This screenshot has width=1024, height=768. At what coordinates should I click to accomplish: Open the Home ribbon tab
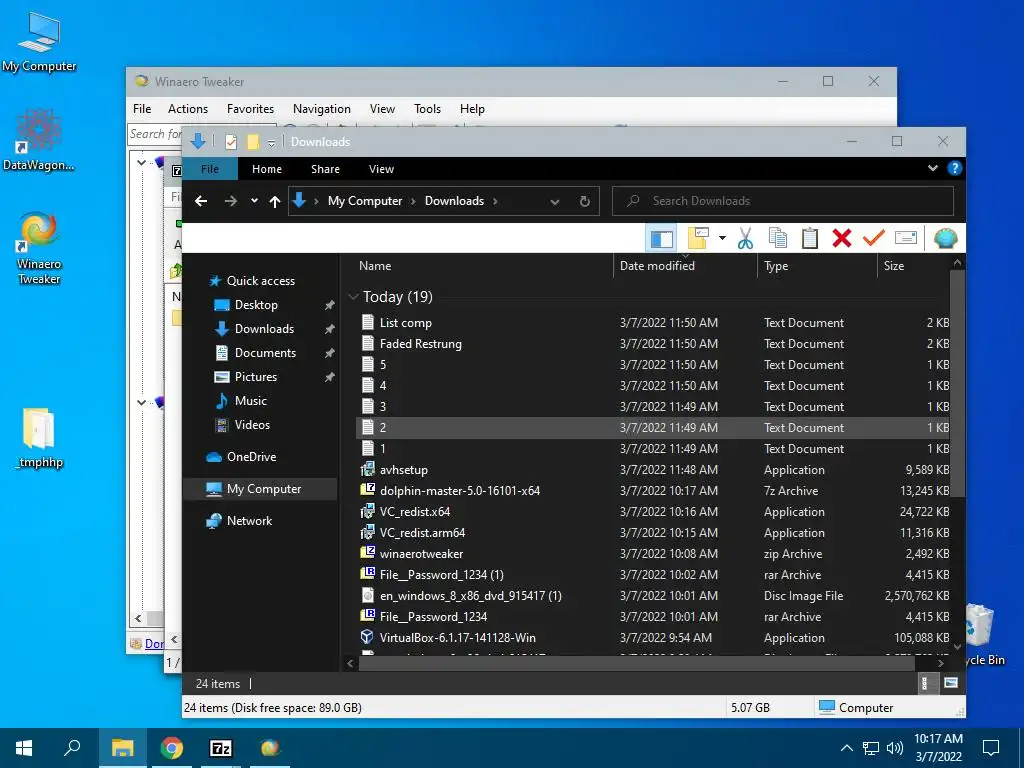[266, 169]
